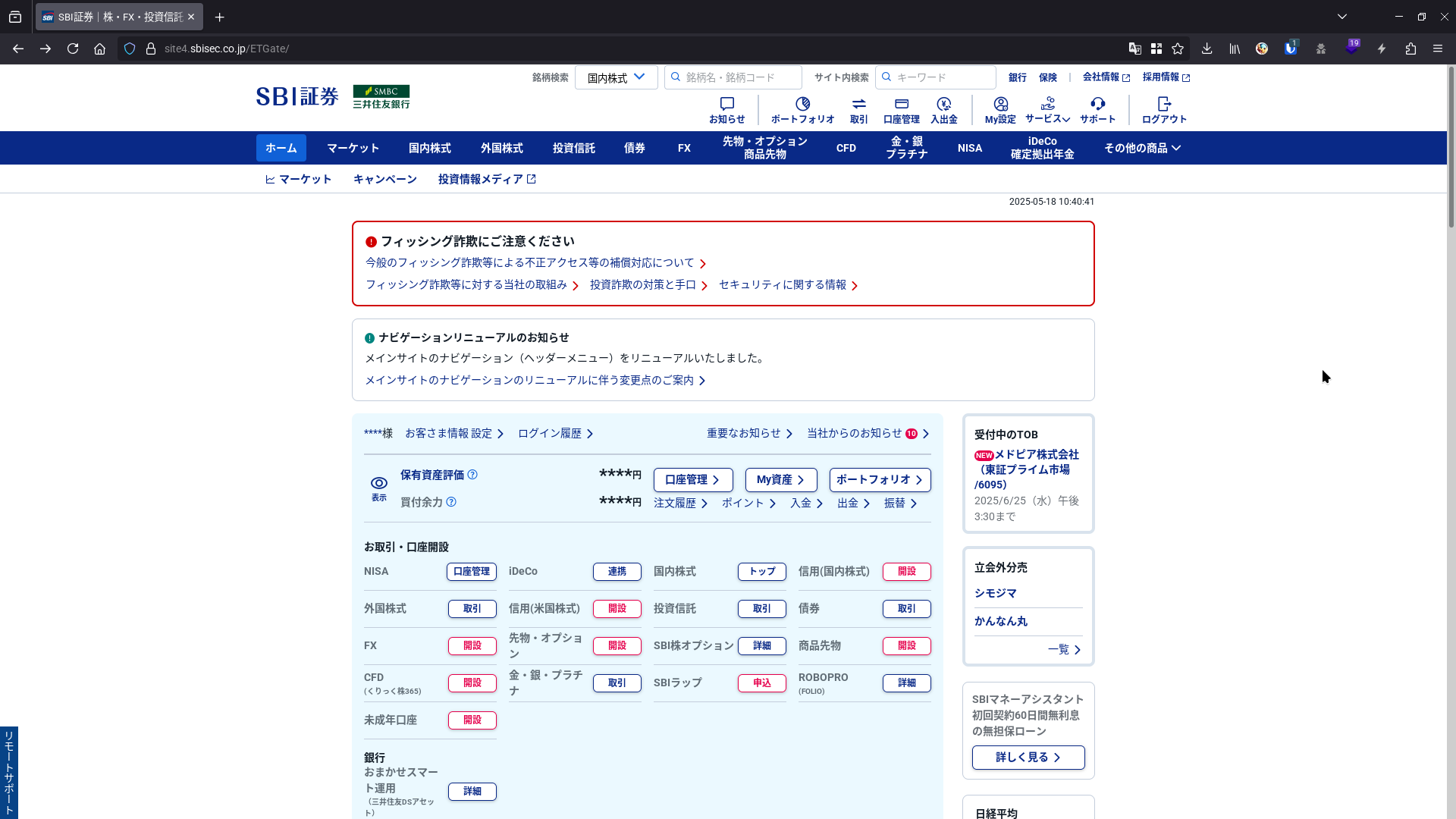
Task: Click the キャンペーン sub-navigation link
Action: [x=385, y=179]
